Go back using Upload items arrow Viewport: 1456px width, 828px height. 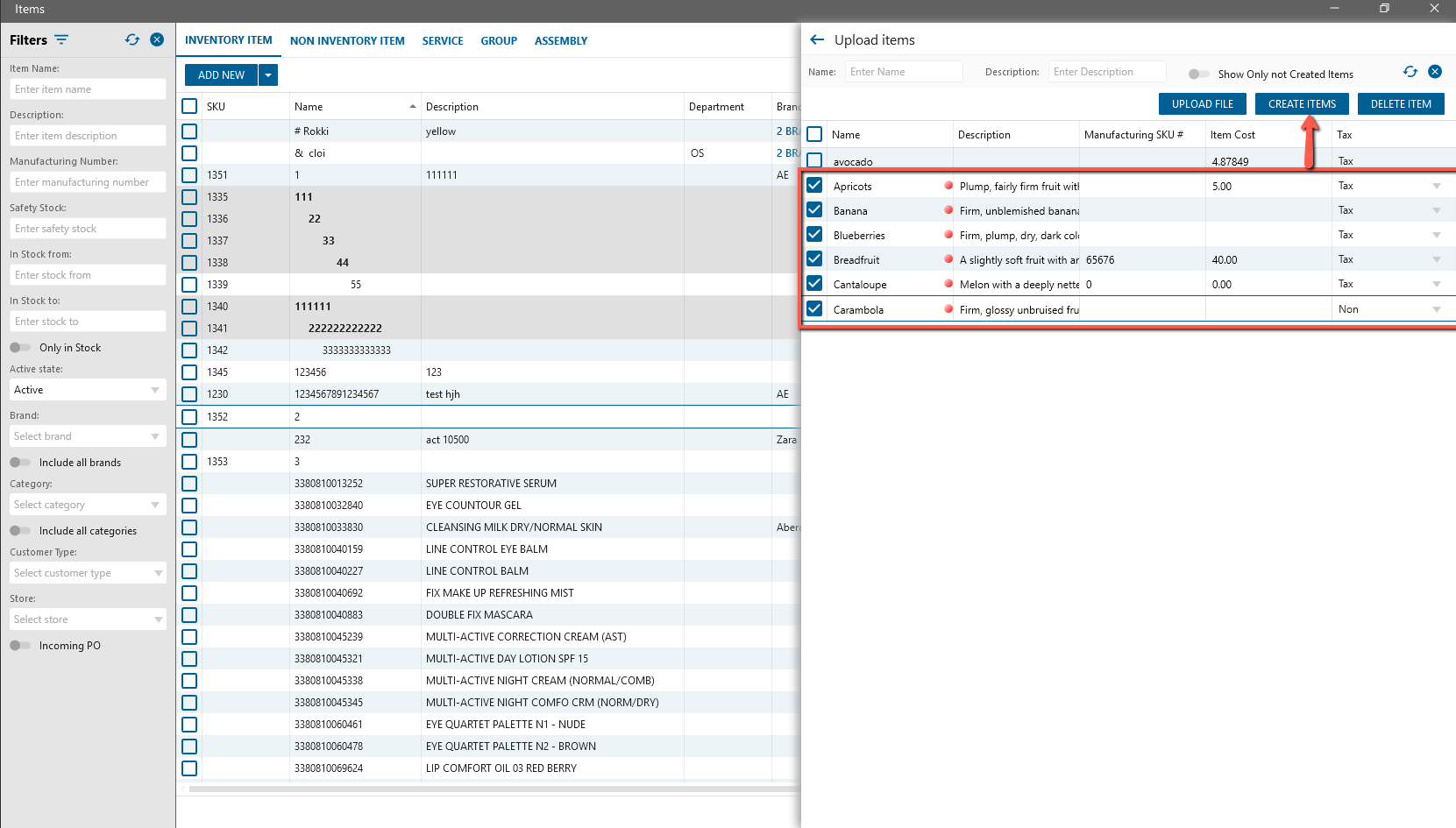click(x=817, y=40)
